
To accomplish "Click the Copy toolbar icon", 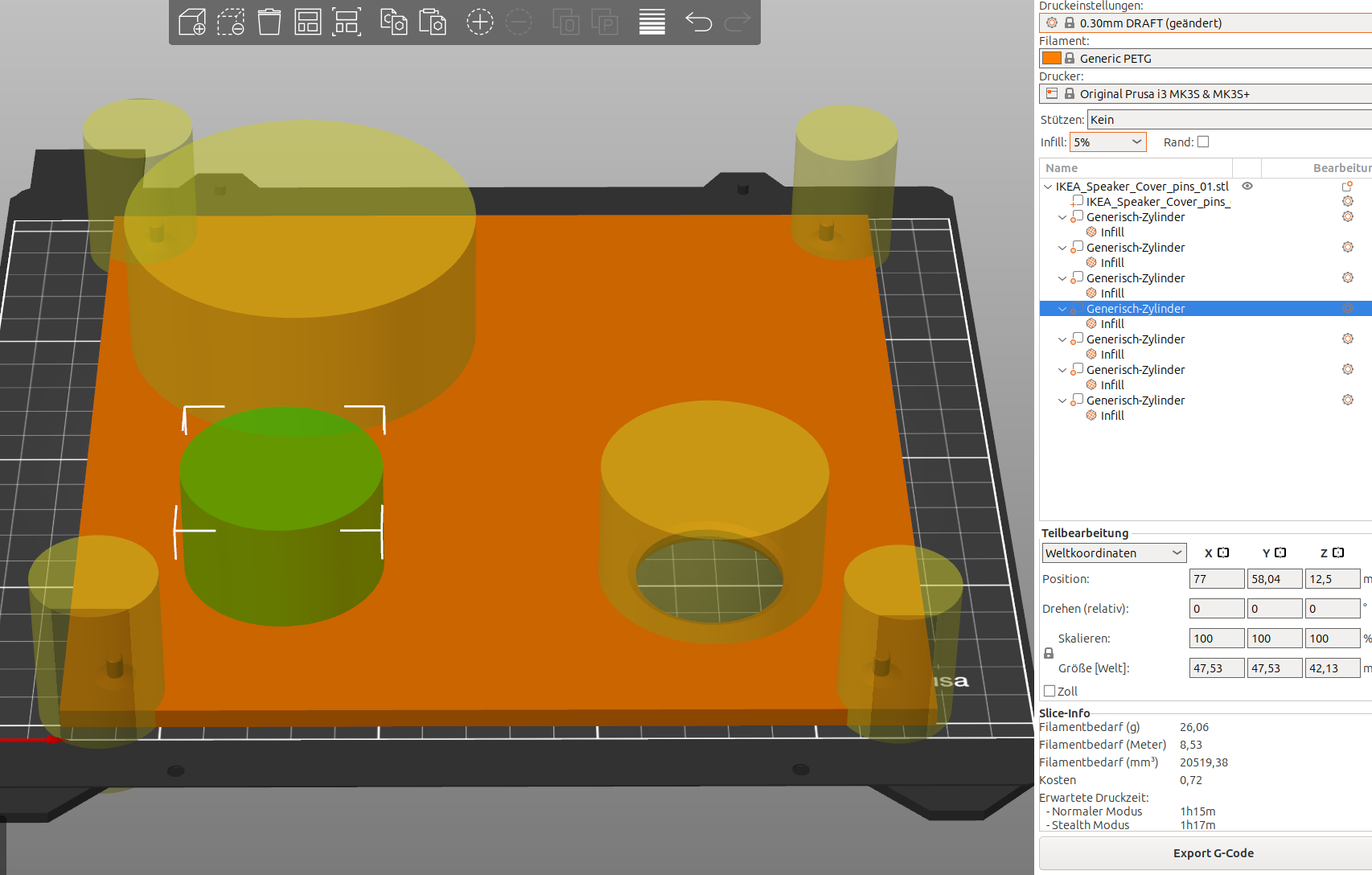I will coord(393,22).
